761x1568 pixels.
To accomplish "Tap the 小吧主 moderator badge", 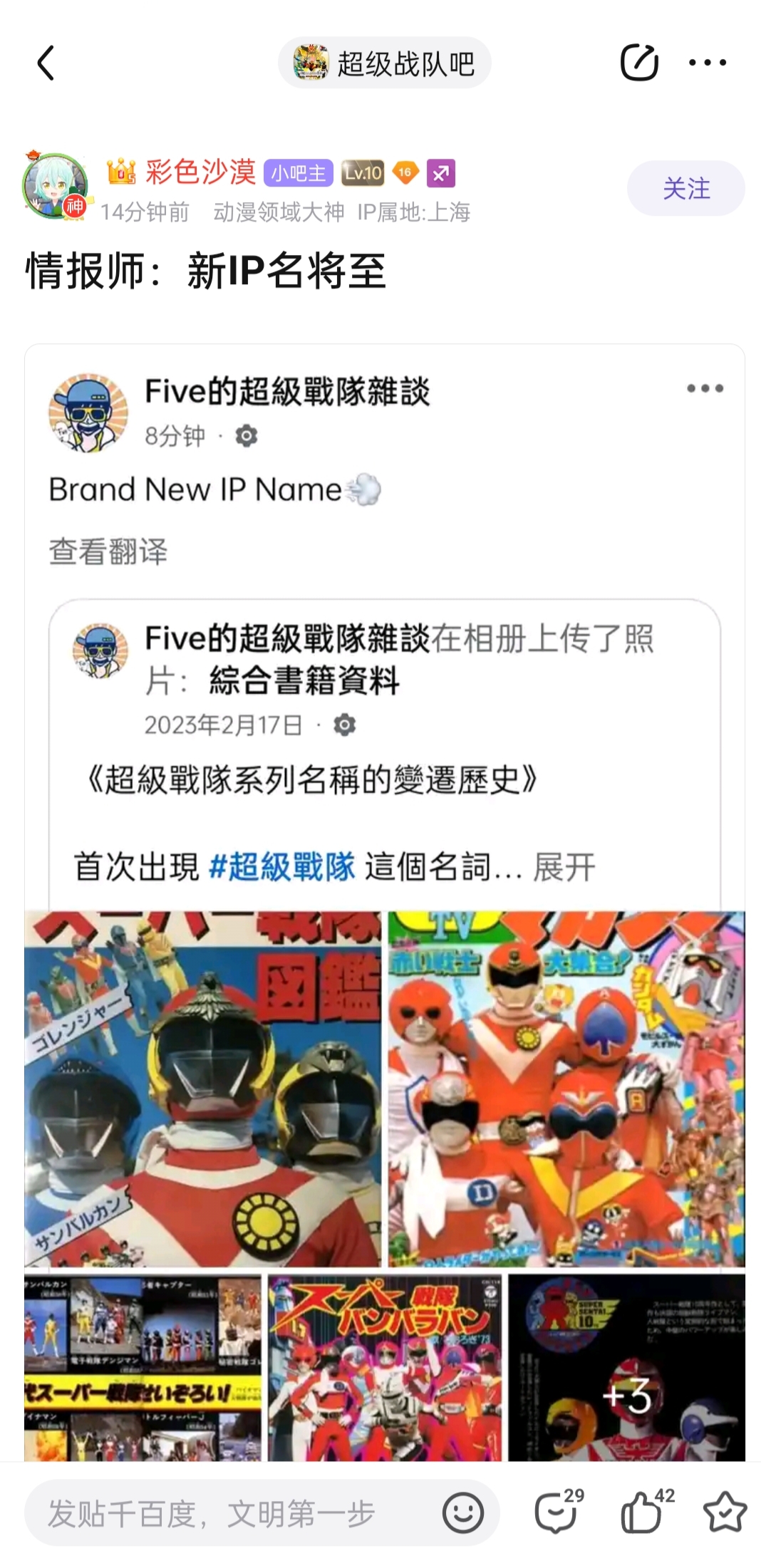I will click(299, 173).
